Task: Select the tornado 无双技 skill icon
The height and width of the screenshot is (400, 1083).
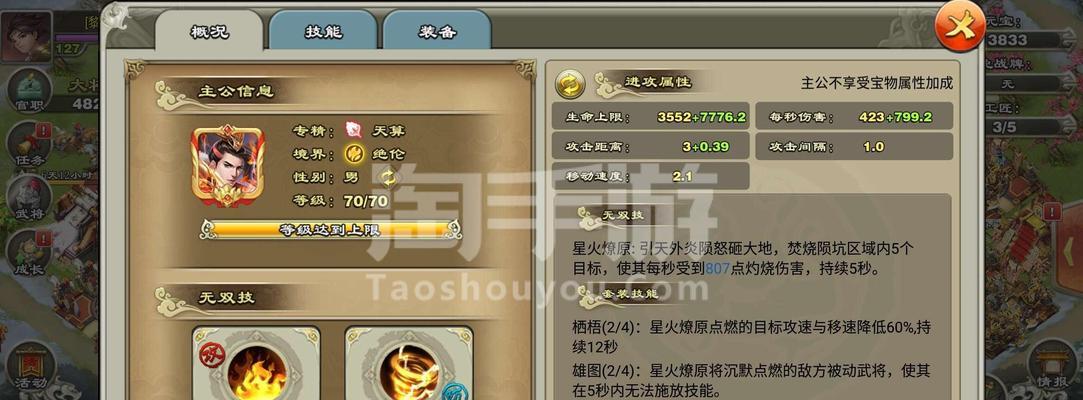Action: click(x=409, y=364)
